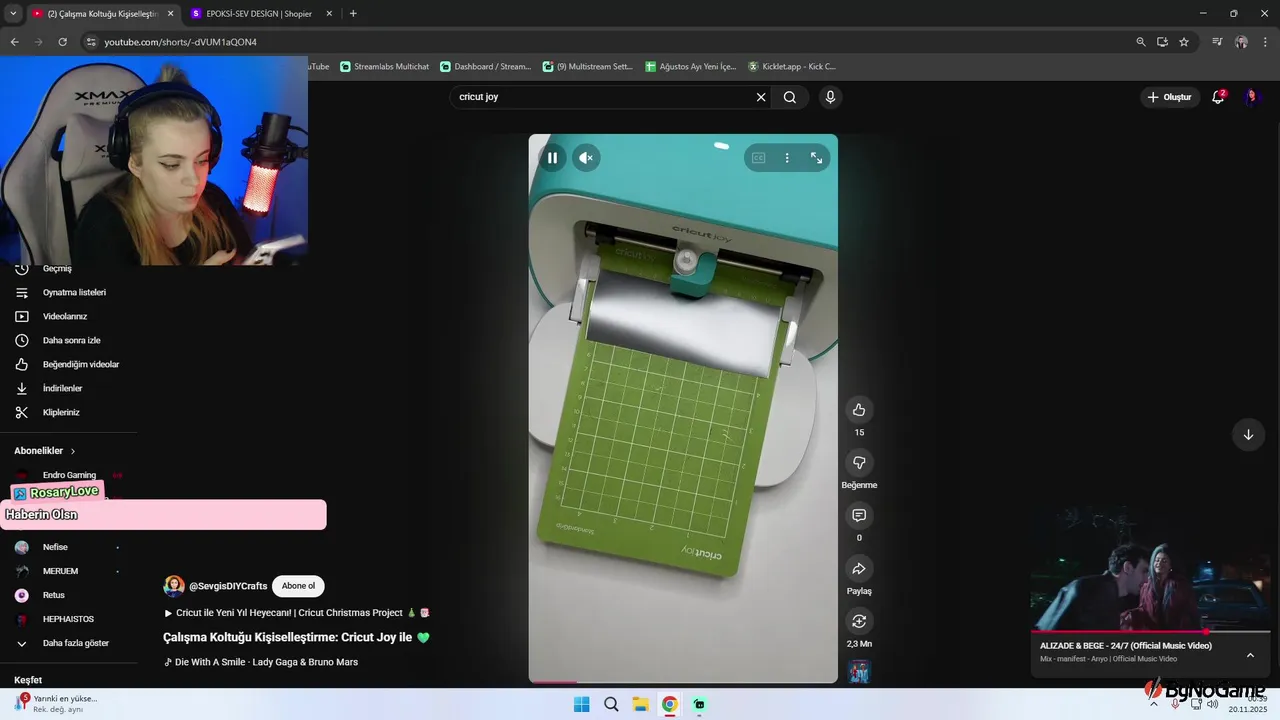The image size is (1280, 720).
Task: Open Endro Gaming subscription
Action: coord(70,475)
